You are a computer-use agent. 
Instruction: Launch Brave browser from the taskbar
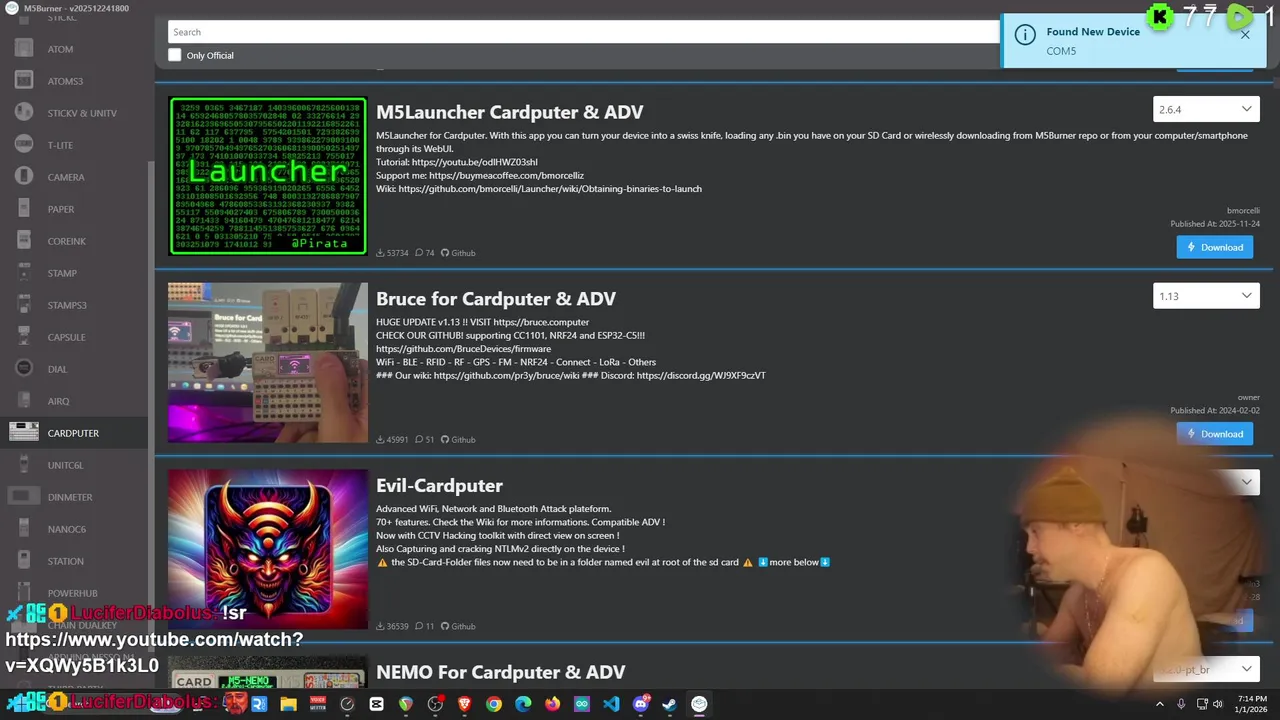pyautogui.click(x=464, y=704)
